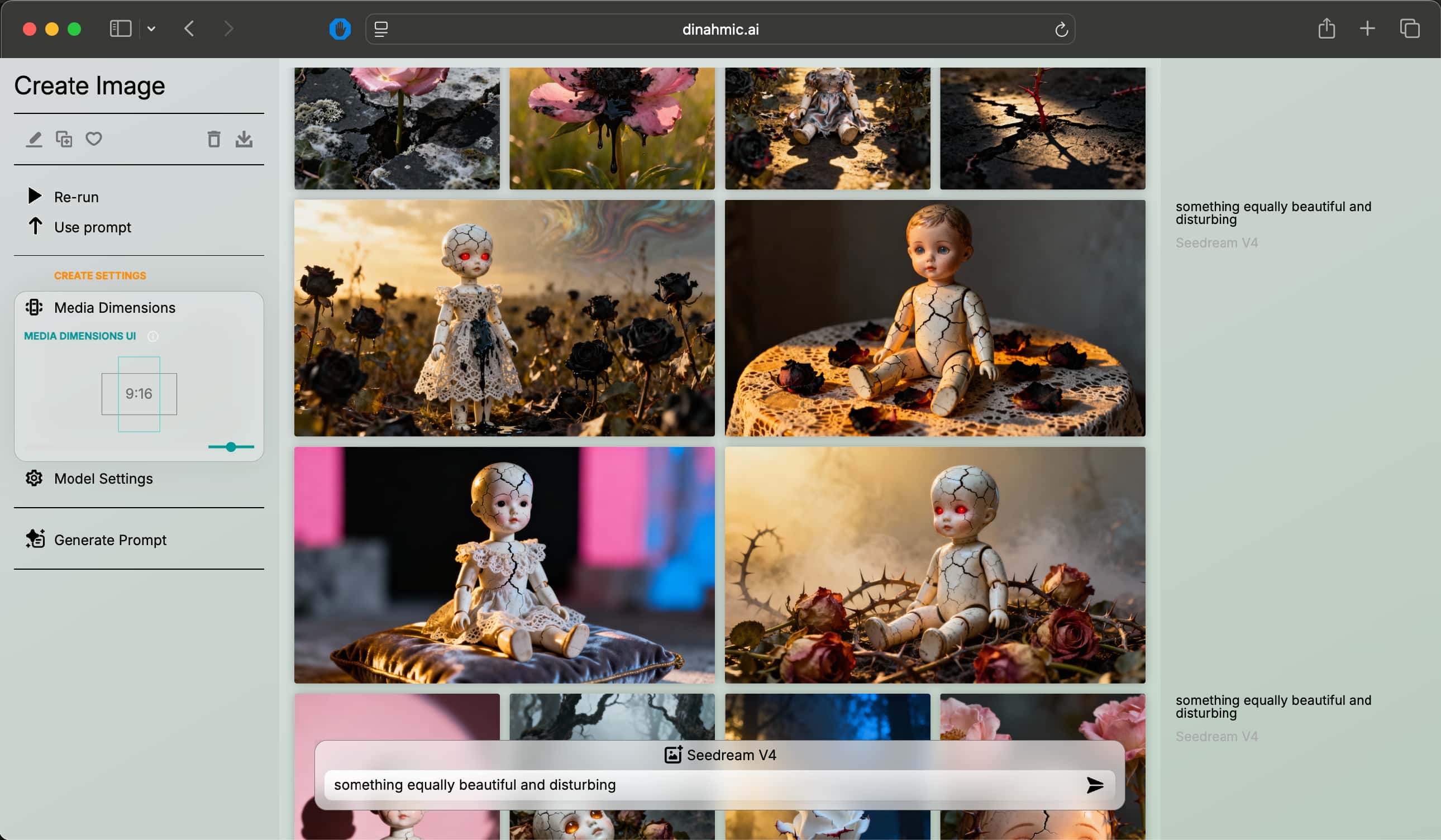
Task: Collapse the Media Dimensions section
Action: 114,308
